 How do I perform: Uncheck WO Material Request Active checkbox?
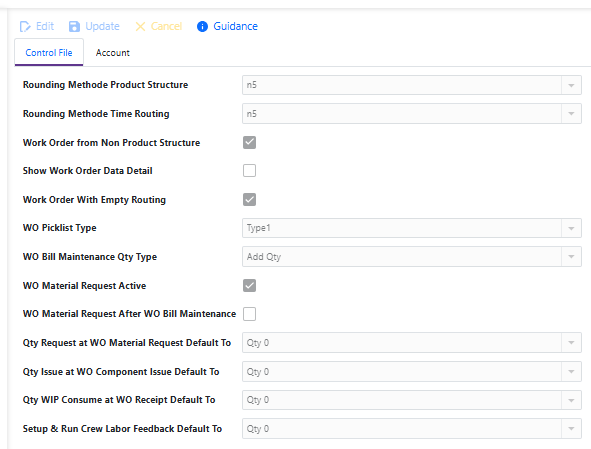250,285
